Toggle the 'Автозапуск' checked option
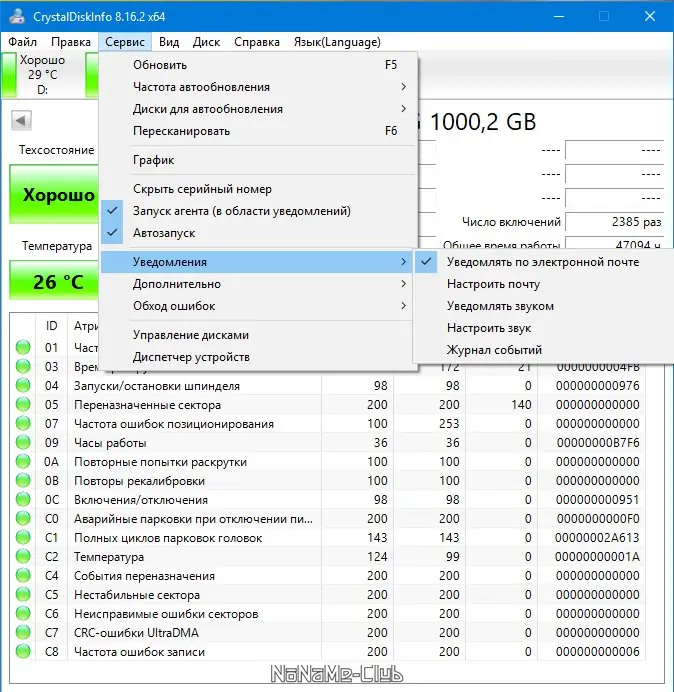 point(259,233)
